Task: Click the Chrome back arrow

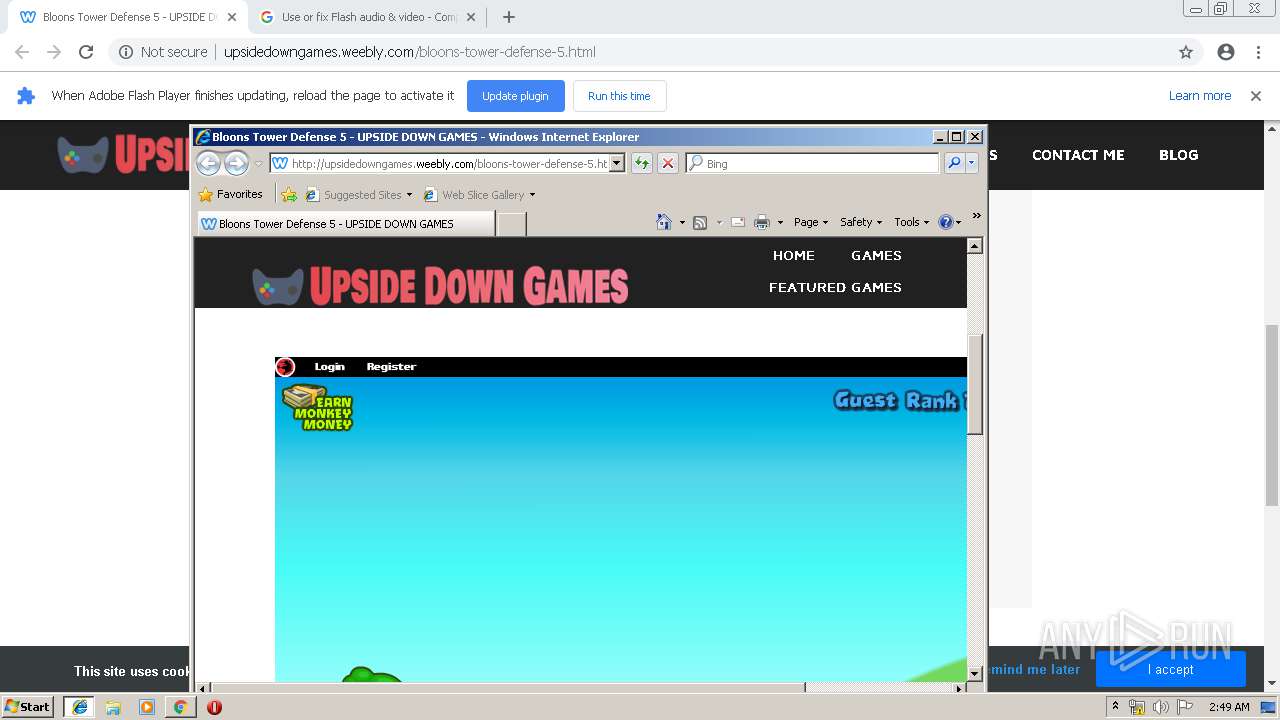Action: click(22, 52)
